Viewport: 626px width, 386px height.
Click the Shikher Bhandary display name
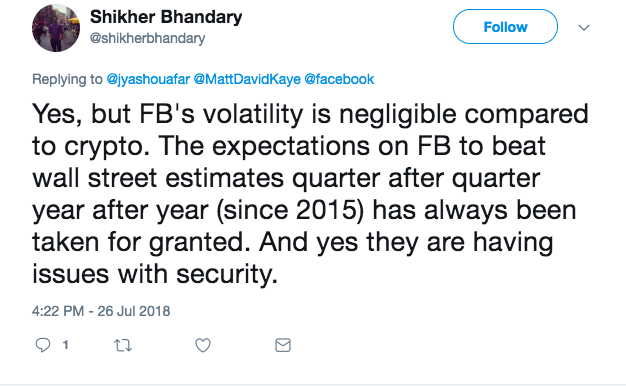166,17
